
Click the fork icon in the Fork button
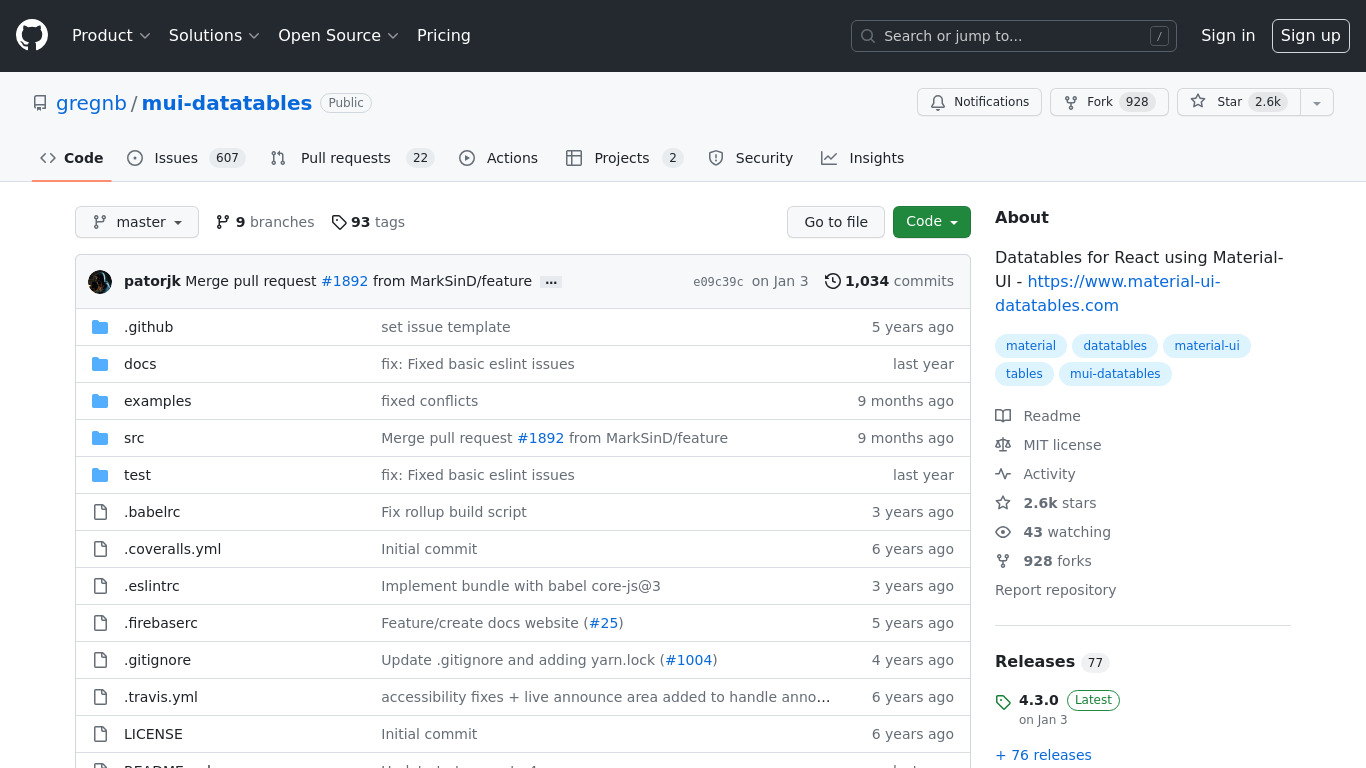[1071, 102]
